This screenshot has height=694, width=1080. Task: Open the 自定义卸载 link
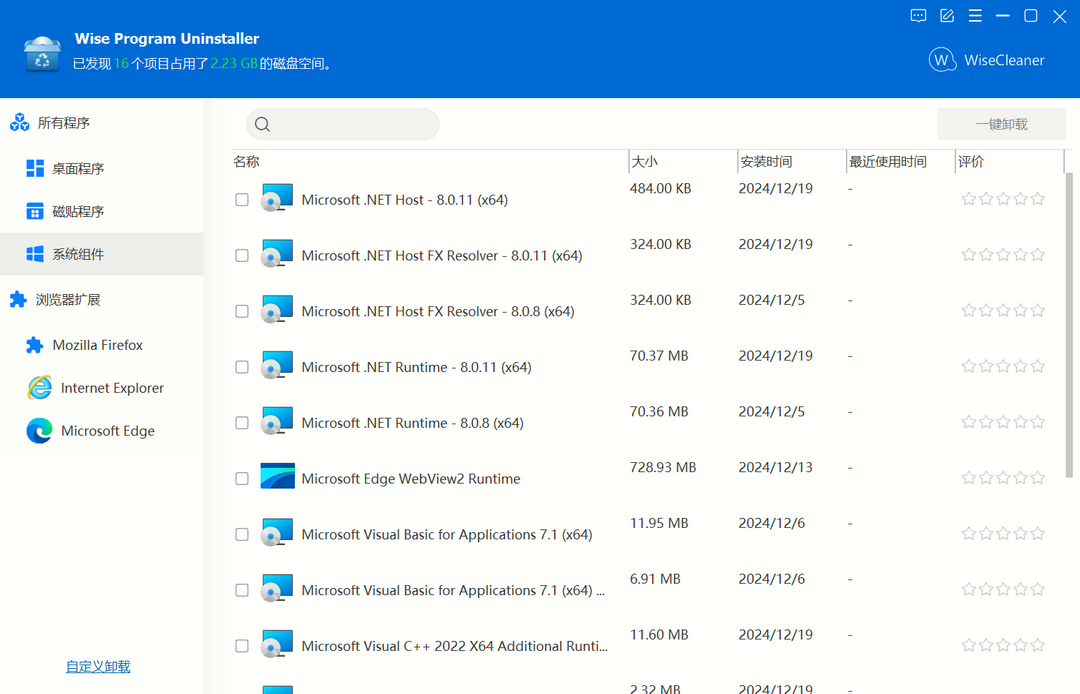(97, 665)
